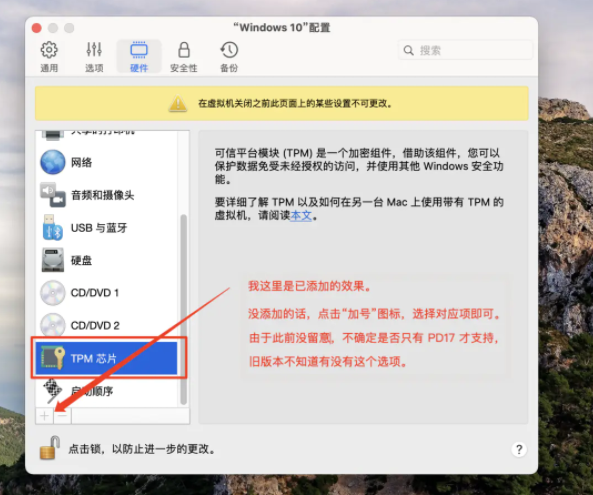Select the 硬件 hardware tab
Viewport: 593px width, 495px height.
139,57
